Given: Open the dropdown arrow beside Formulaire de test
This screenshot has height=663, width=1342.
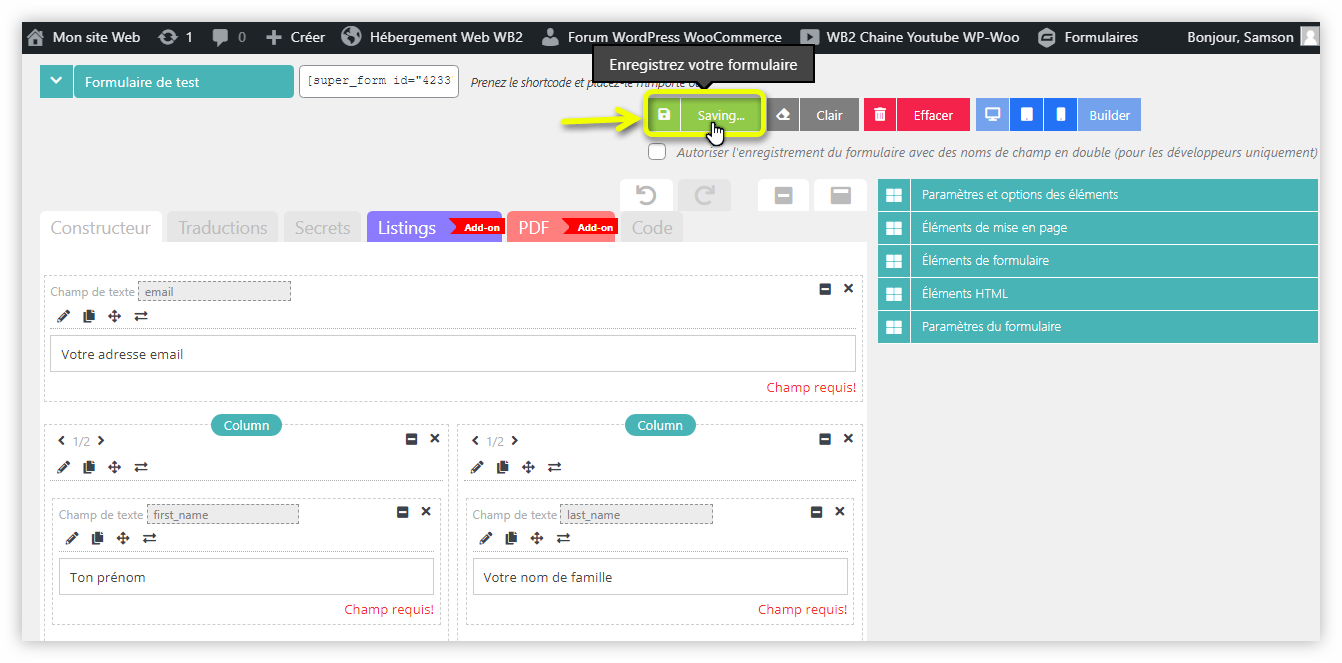Looking at the screenshot, I should click(56, 82).
